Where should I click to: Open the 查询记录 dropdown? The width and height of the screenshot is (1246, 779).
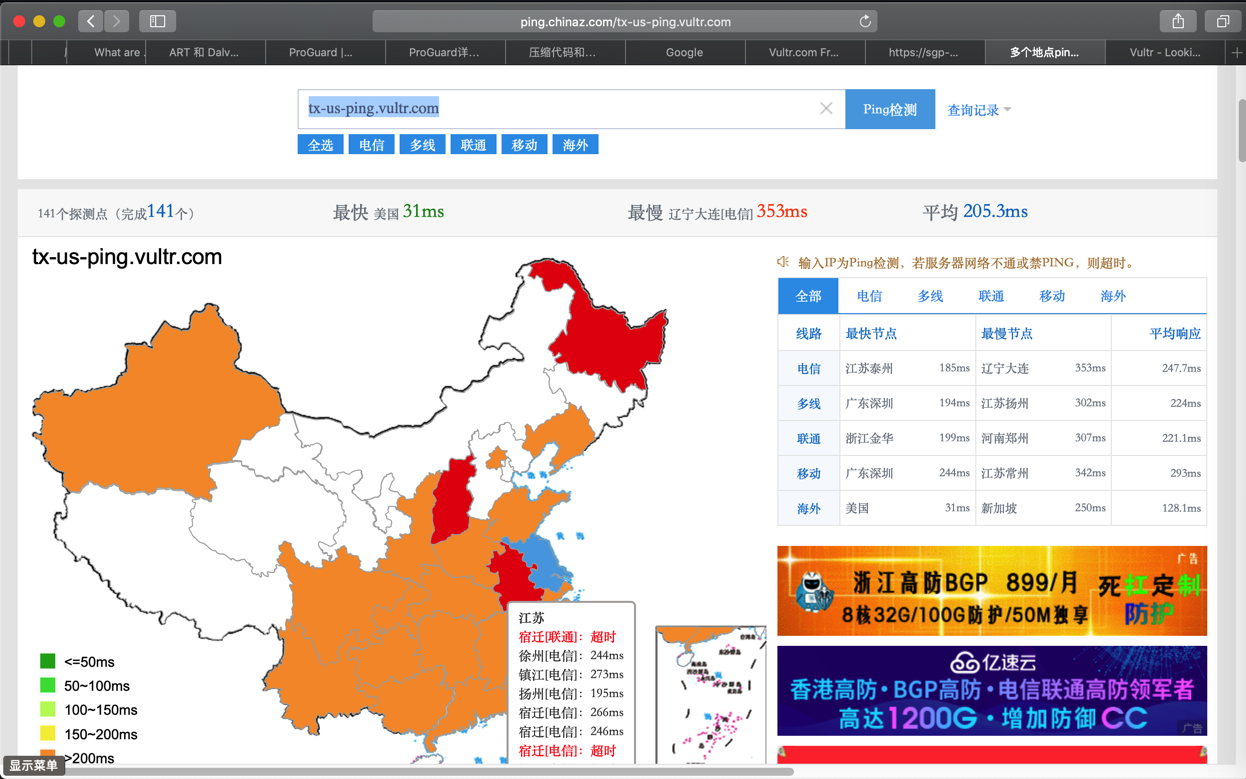click(x=979, y=110)
